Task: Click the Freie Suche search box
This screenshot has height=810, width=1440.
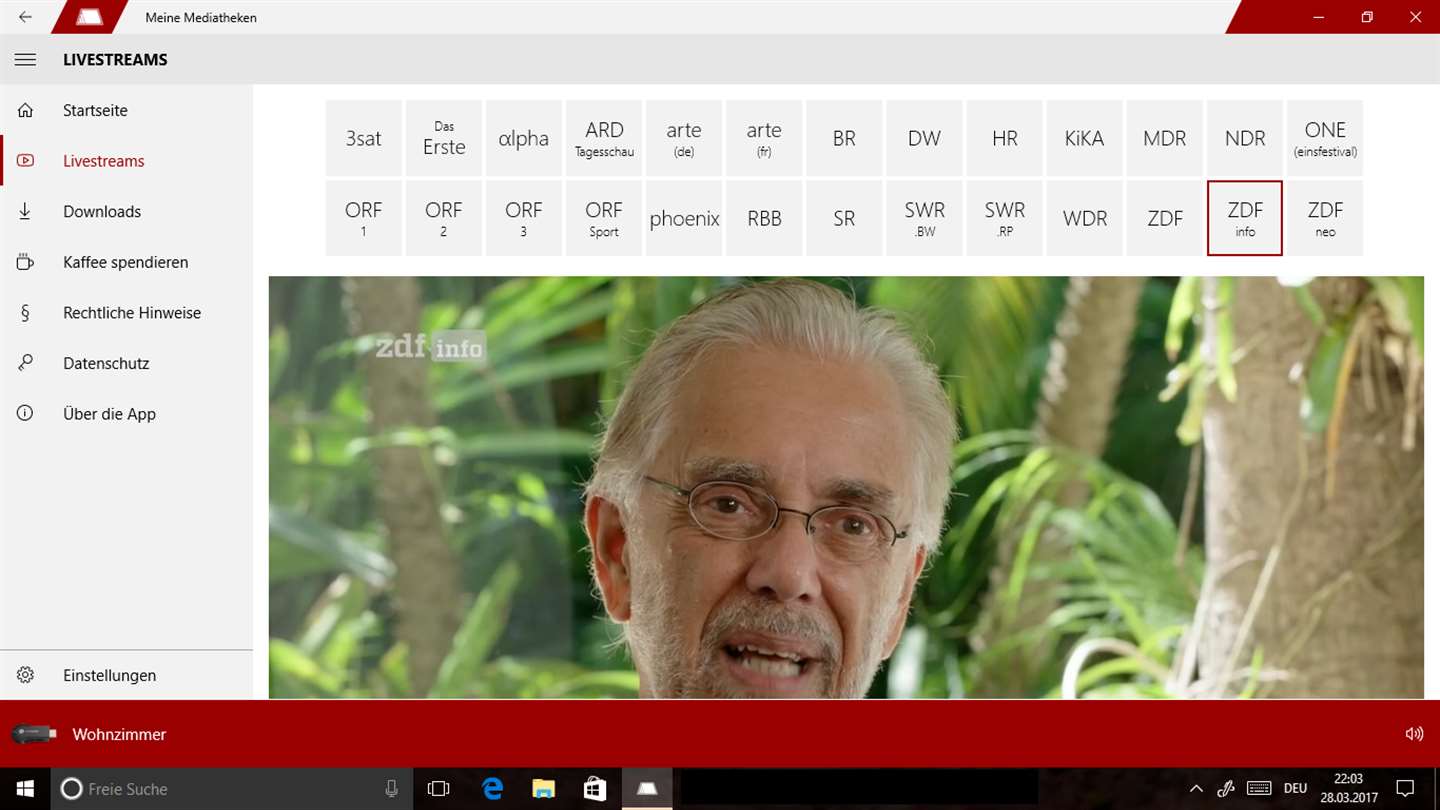Action: click(x=230, y=789)
